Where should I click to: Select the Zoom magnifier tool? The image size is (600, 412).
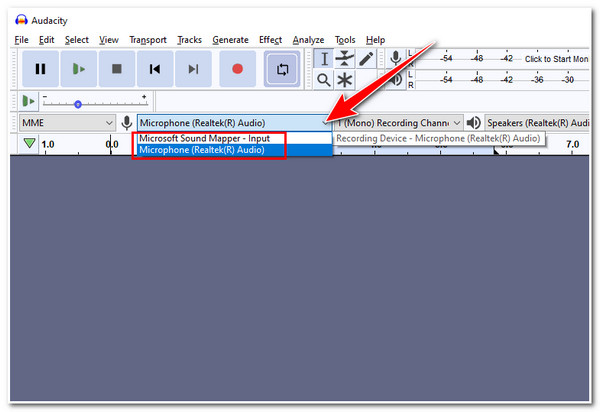324,80
